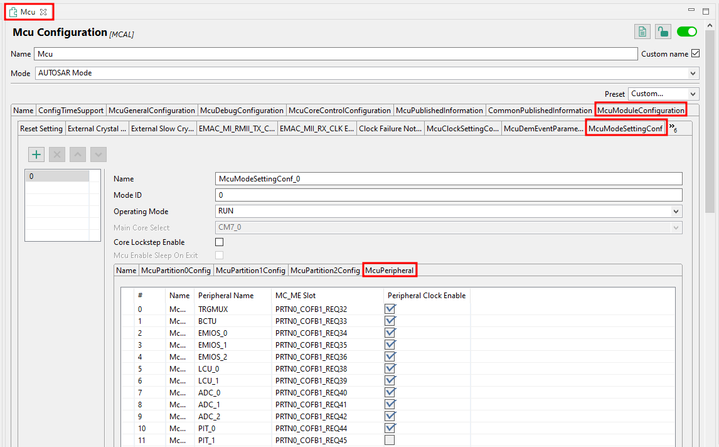The image size is (719, 447).
Task: Click the MC_ME Slot column header
Action: pyautogui.click(x=295, y=296)
